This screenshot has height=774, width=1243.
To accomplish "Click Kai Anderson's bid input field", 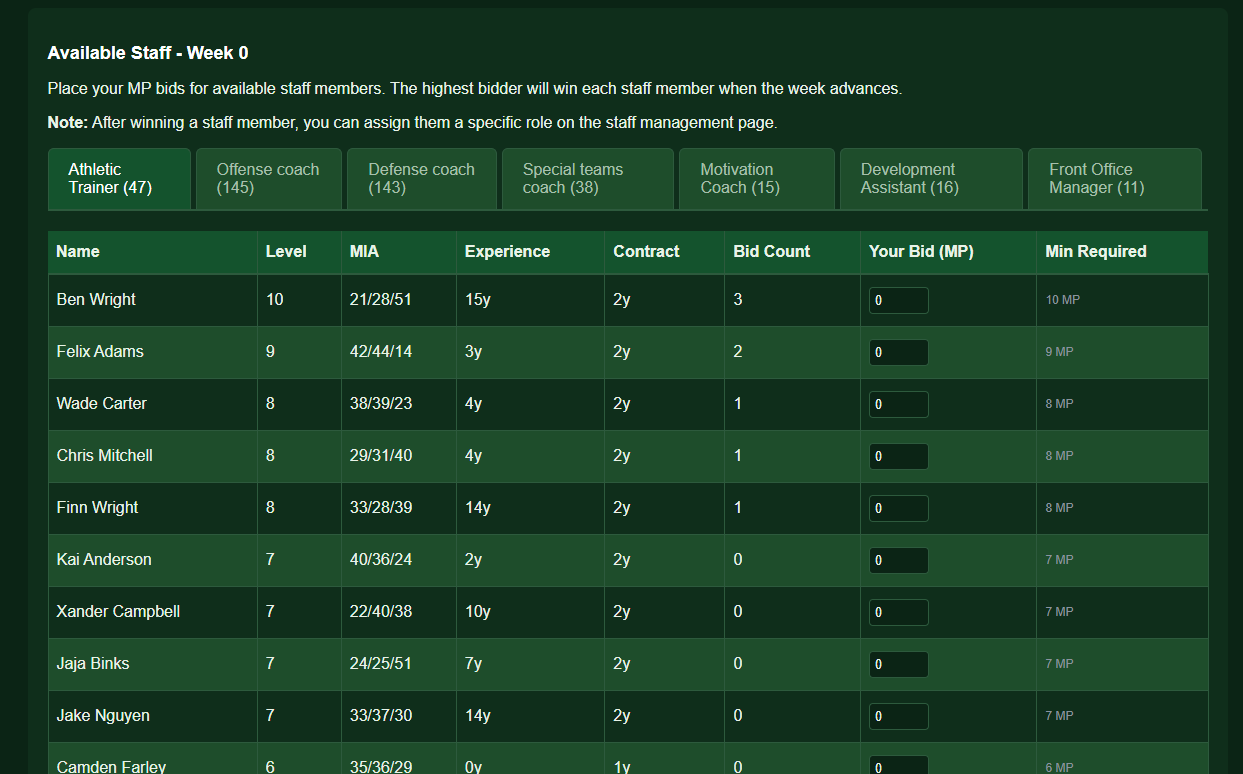I will point(898,561).
